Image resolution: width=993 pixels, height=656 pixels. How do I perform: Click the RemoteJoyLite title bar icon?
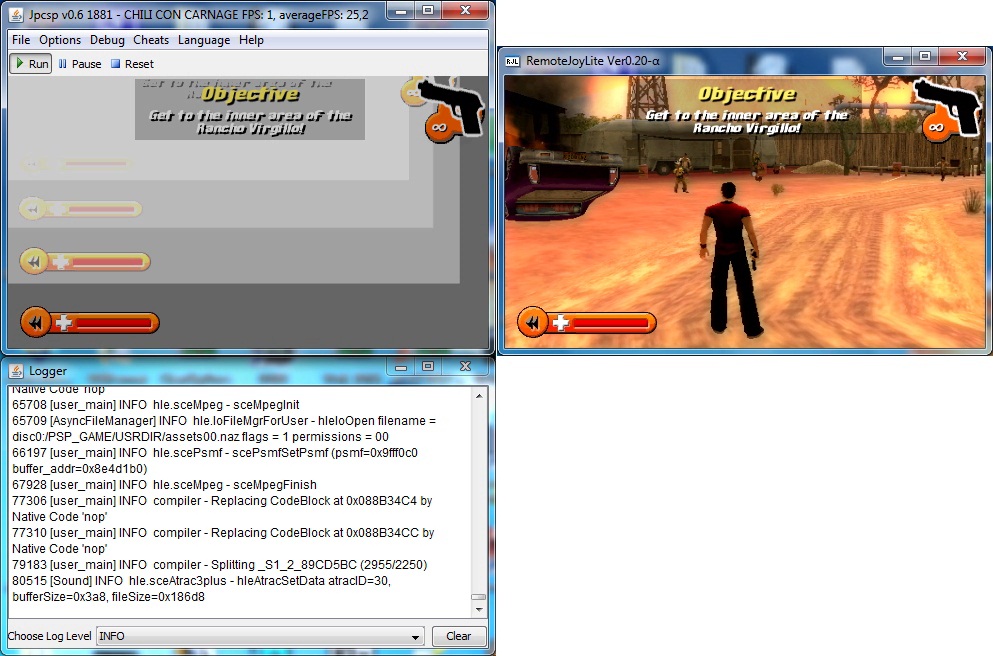(511, 60)
